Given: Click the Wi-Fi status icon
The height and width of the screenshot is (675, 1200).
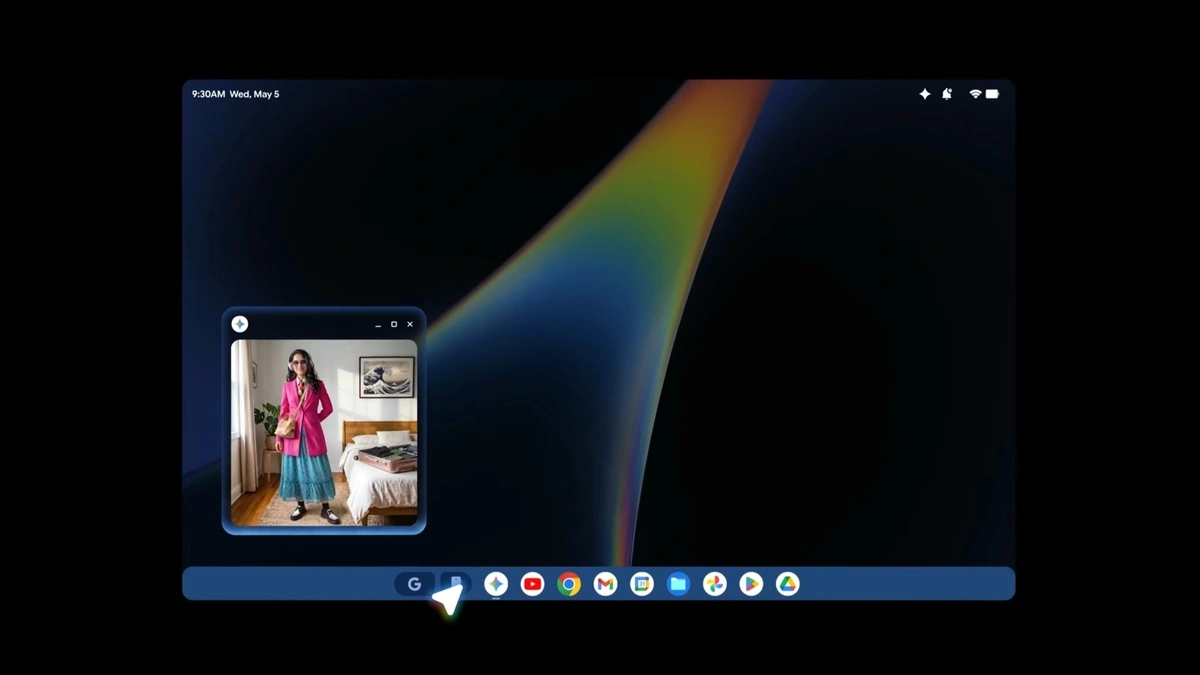Looking at the screenshot, I should click(x=975, y=94).
